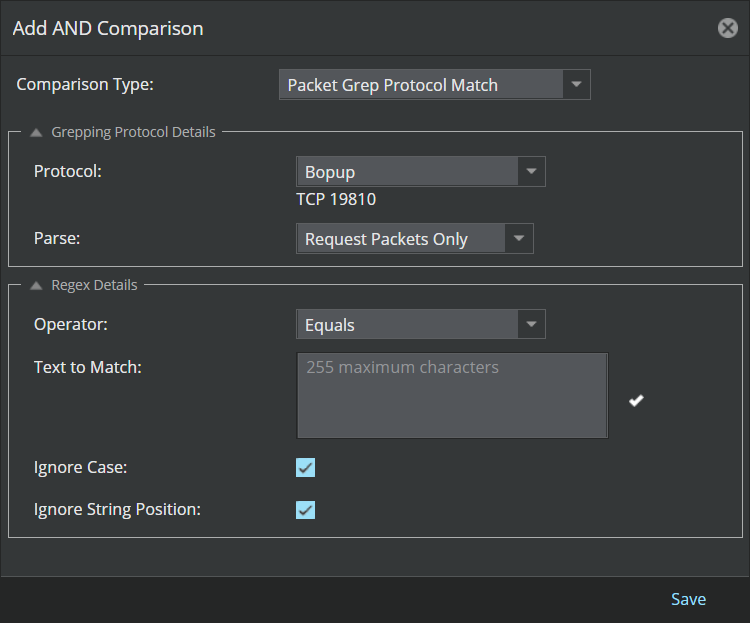The width and height of the screenshot is (750, 623).
Task: Collapse the Regex Details section
Action: 36,286
